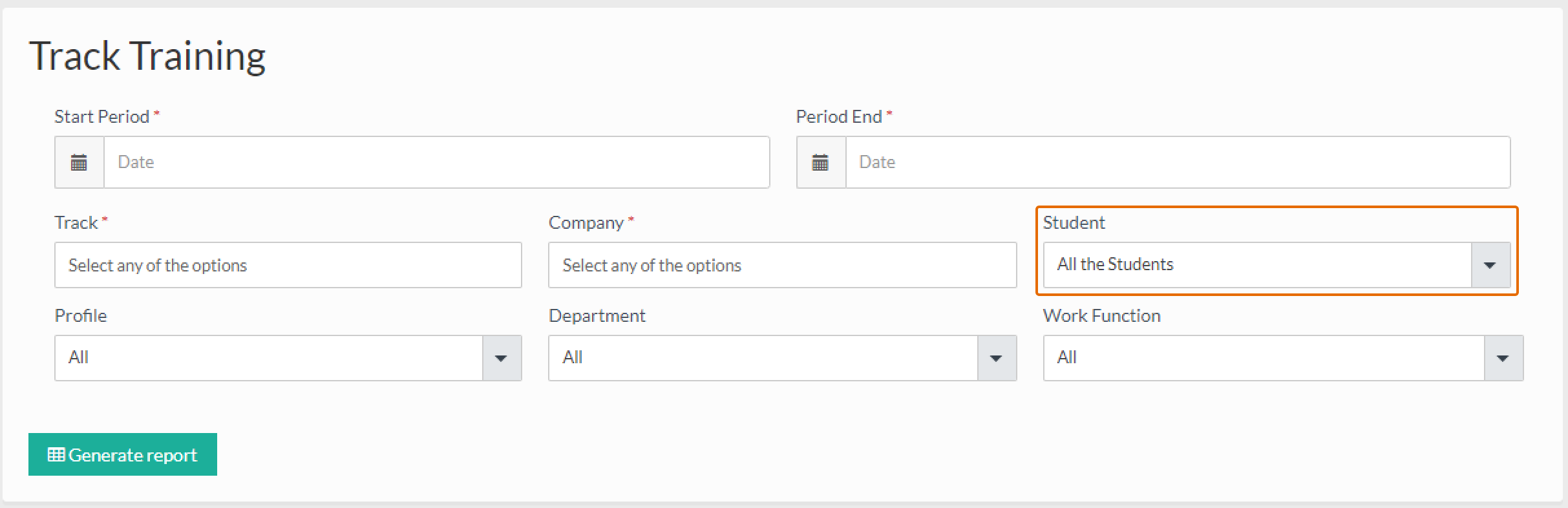Expand the Student dropdown arrow
Image resolution: width=1568 pixels, height=508 pixels.
pos(1490,265)
